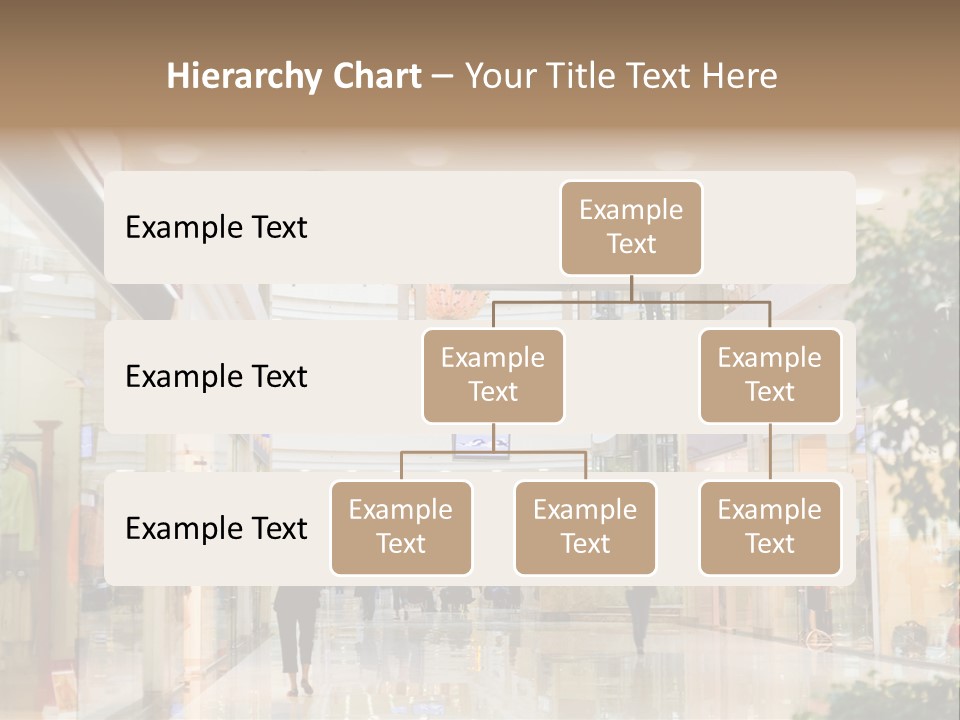The image size is (960, 720).
Task: Select the top-level box of the hierarchy chart
Action: [631, 228]
